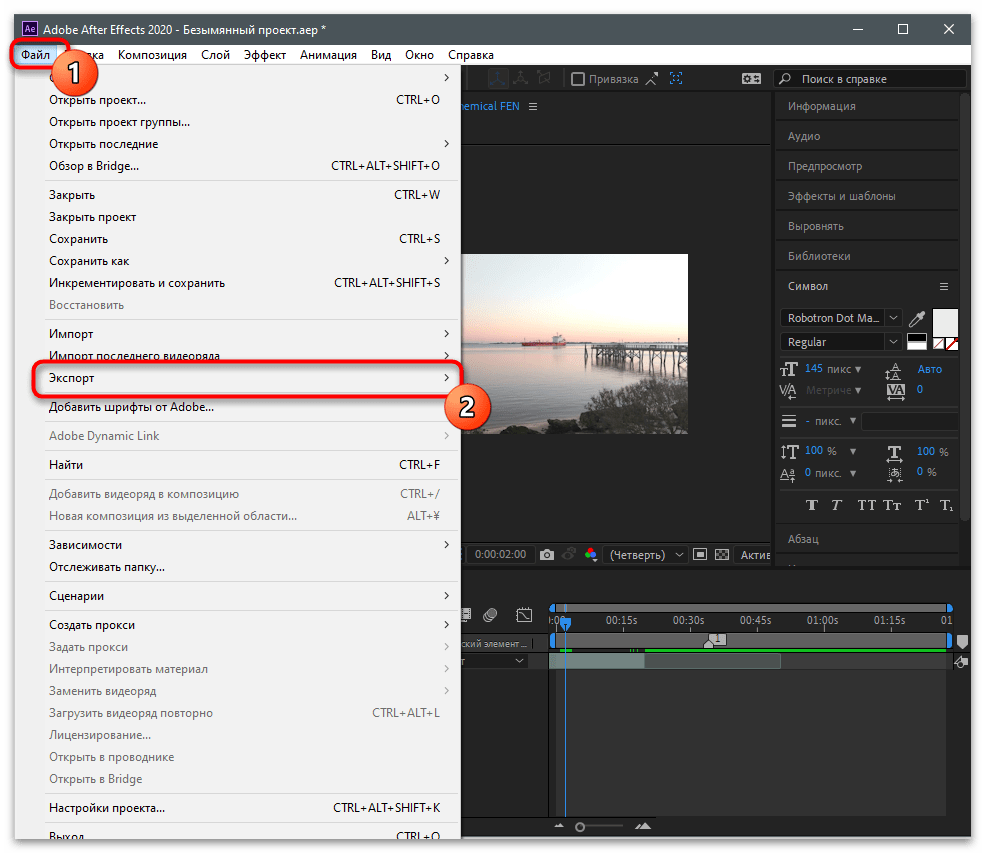Open the (Четверть) resolution dropdown
This screenshot has width=985, height=853.
[646, 555]
